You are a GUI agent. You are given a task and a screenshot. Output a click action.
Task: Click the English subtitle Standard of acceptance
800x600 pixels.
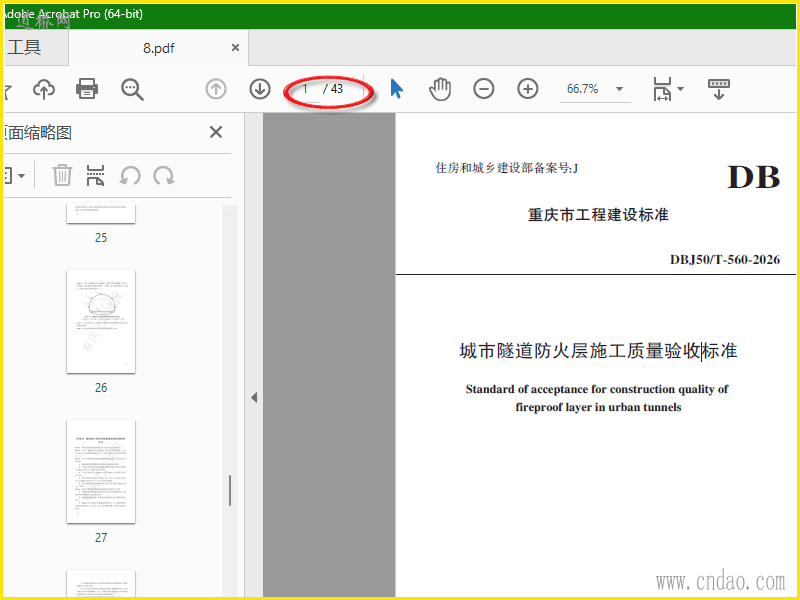point(598,398)
